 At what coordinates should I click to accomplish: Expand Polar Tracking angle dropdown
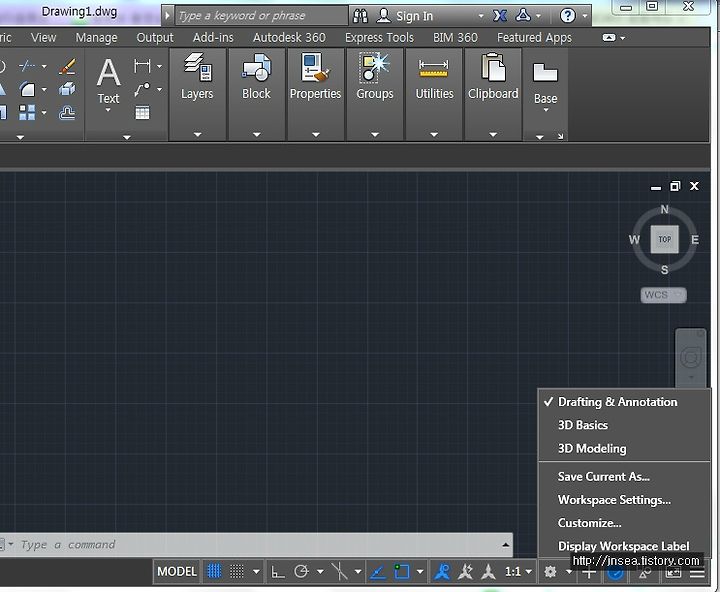click(320, 572)
